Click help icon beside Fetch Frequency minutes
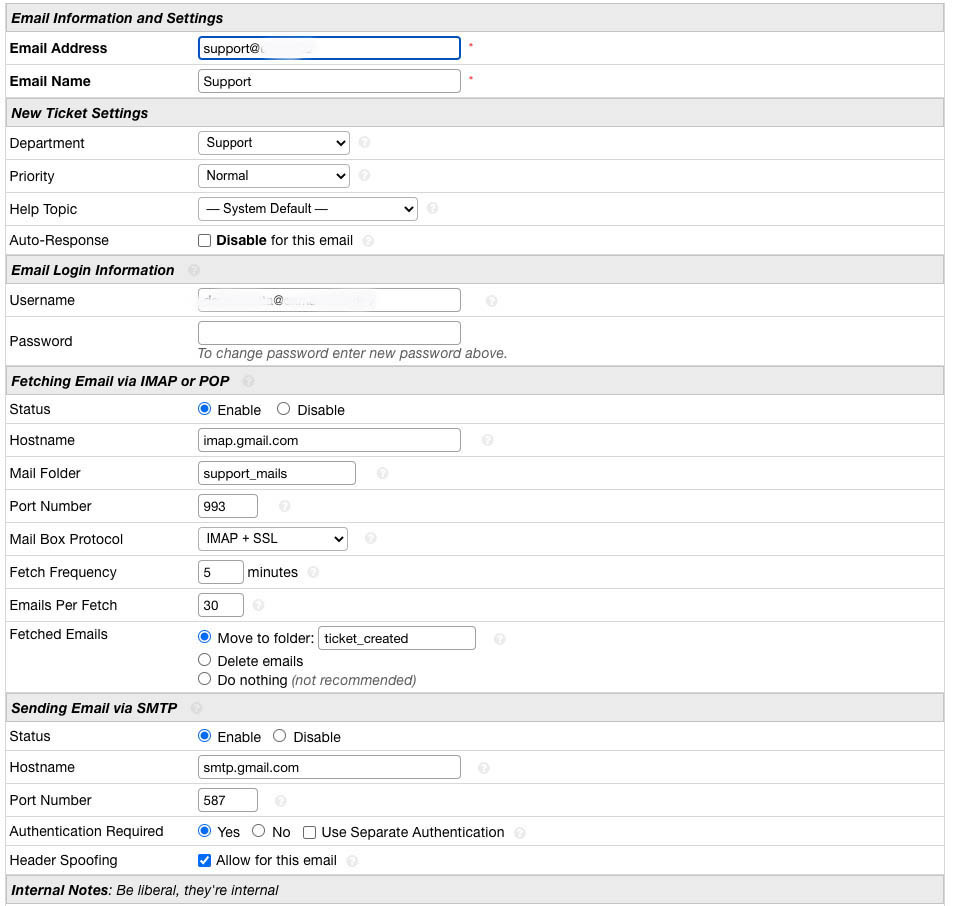The image size is (953, 906). (313, 572)
